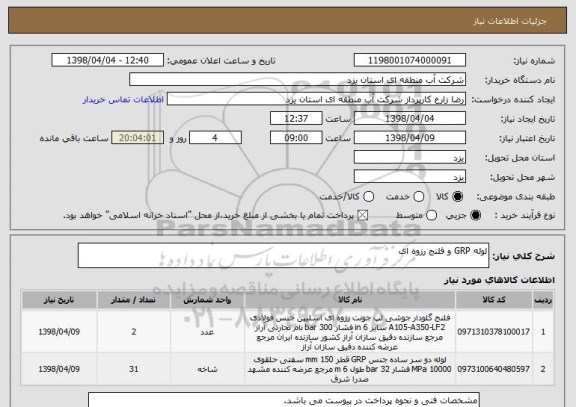Viewport: 576px width, 407px height.
Task: Click the need date in row 1
Action: click(x=59, y=332)
